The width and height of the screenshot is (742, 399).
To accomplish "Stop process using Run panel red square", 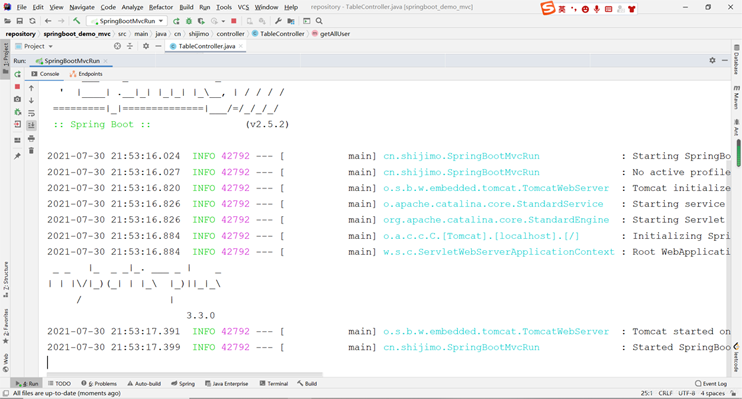I will [18, 87].
